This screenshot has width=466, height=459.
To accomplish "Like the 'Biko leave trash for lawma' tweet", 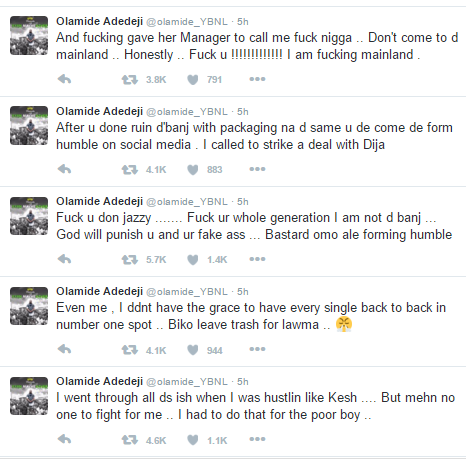I will (193, 350).
